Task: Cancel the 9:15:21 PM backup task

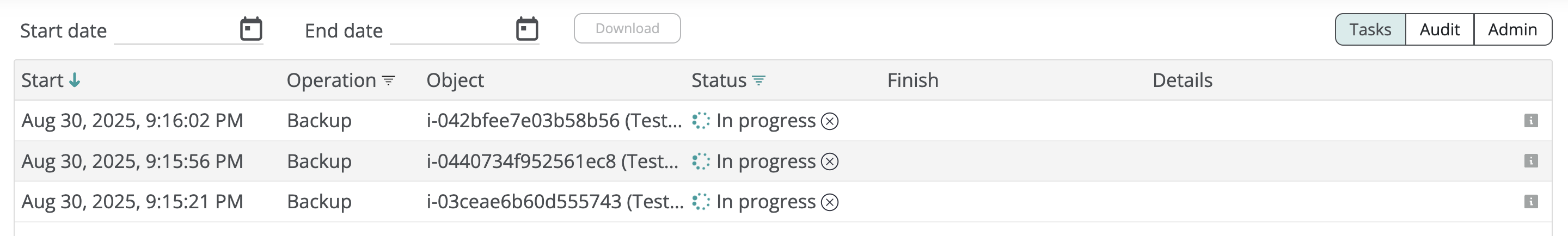Action: (830, 202)
